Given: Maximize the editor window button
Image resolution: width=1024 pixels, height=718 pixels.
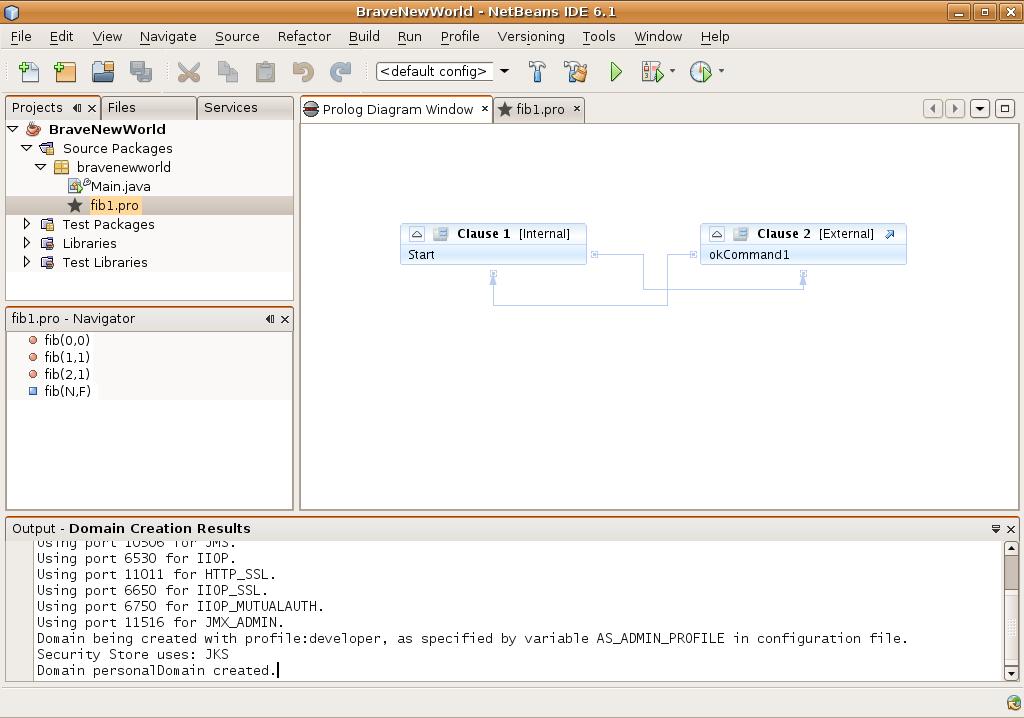Looking at the screenshot, I should click(1005, 108).
